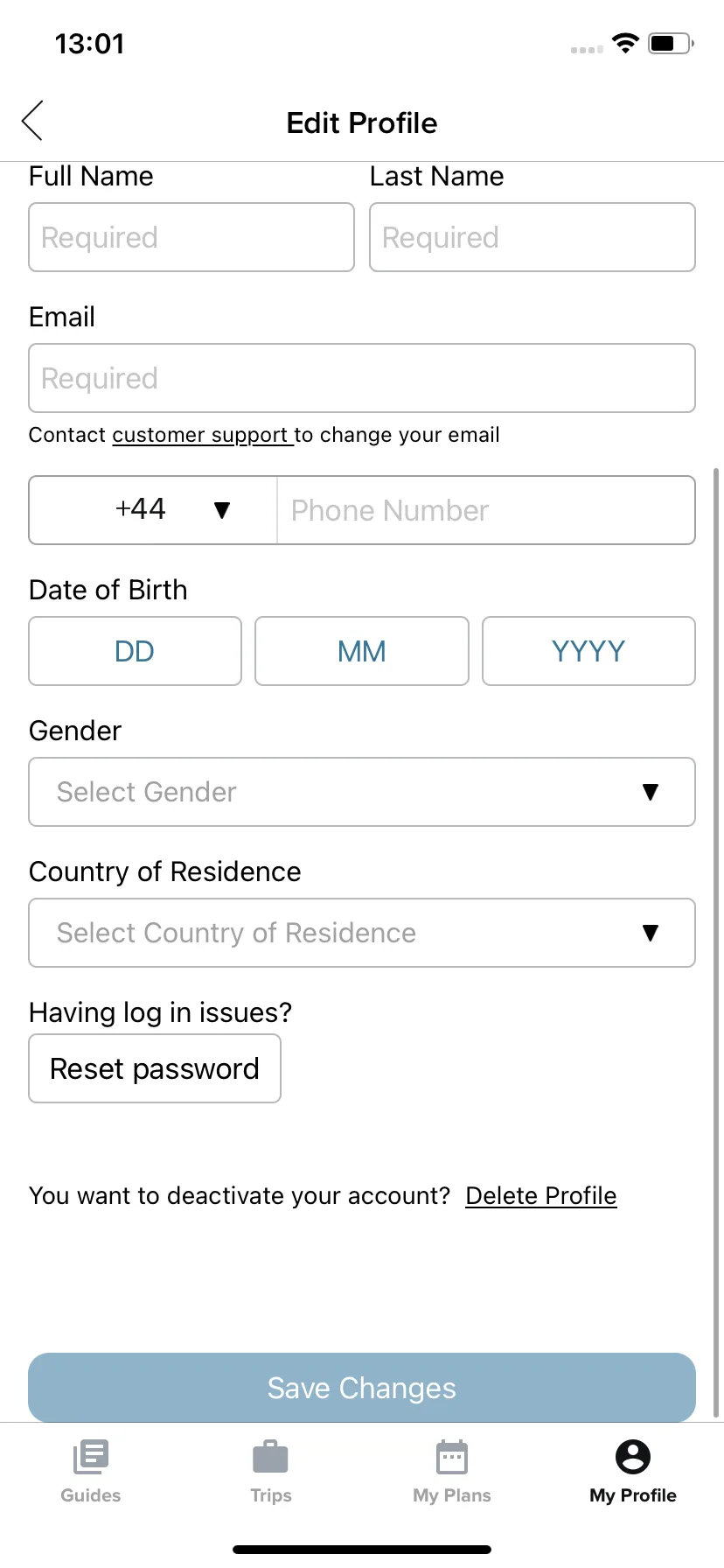Open the My Plans calendar icon
The height and width of the screenshot is (1568, 724).
(452, 1457)
